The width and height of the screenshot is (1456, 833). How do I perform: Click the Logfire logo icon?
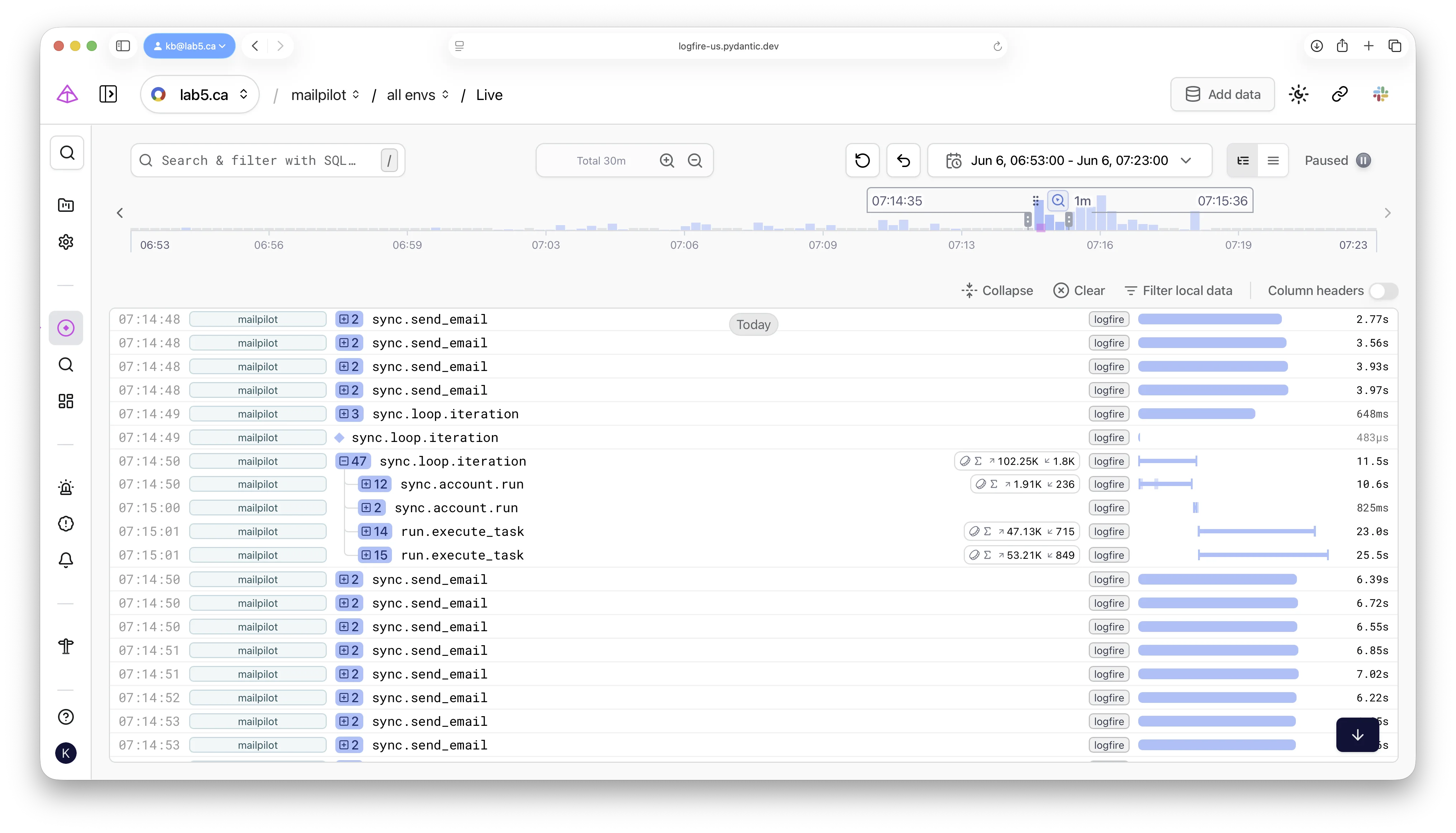67,94
